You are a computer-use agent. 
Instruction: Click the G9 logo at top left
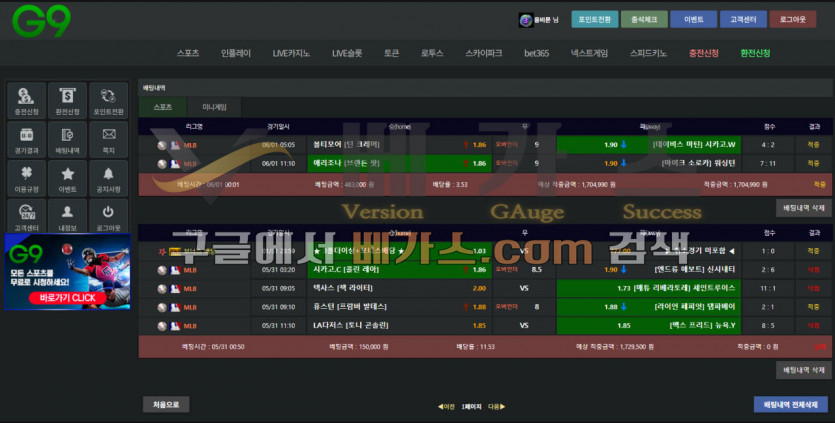[41, 21]
